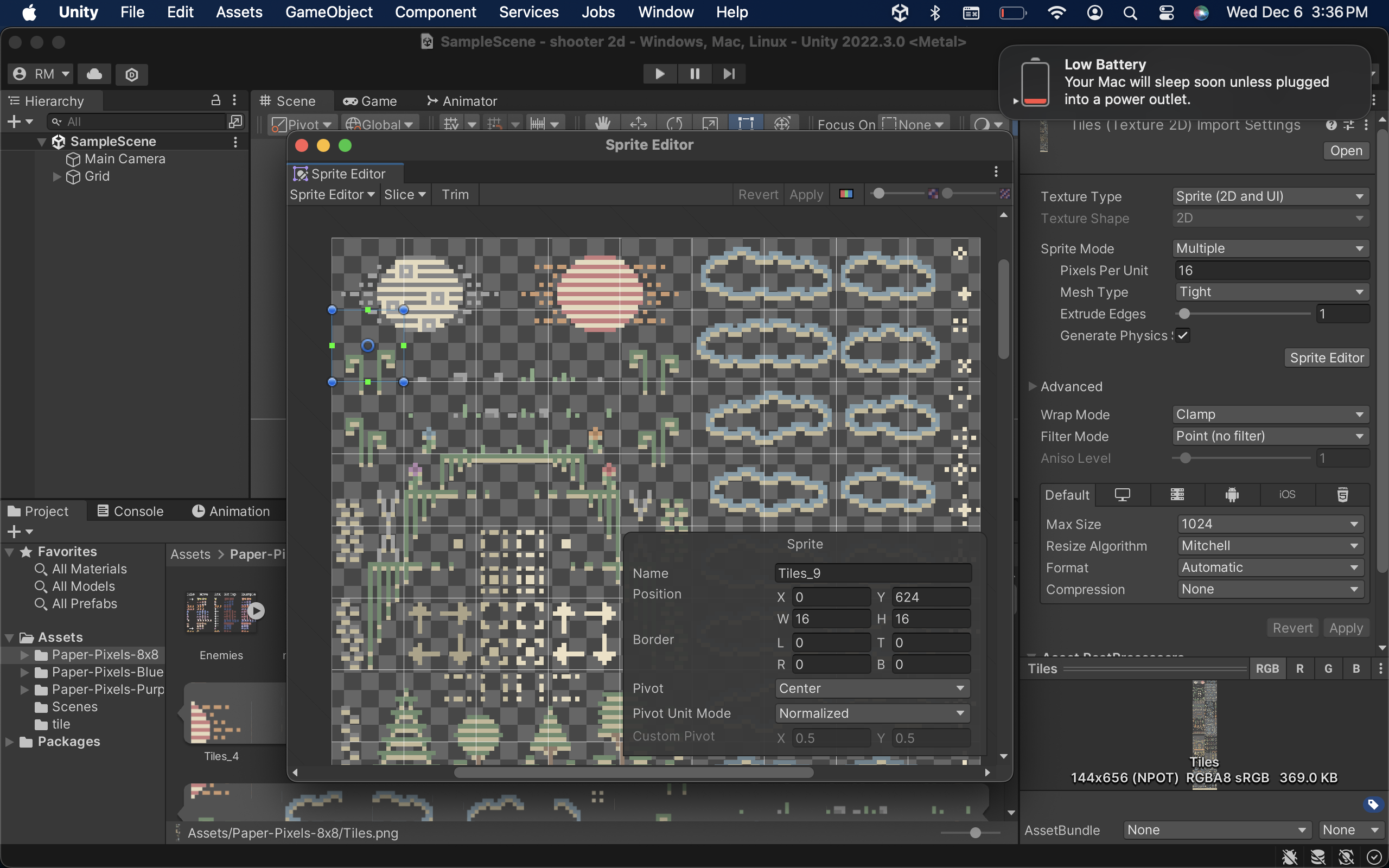Open the import settings help icon
The width and height of the screenshot is (1389, 868).
click(1331, 125)
